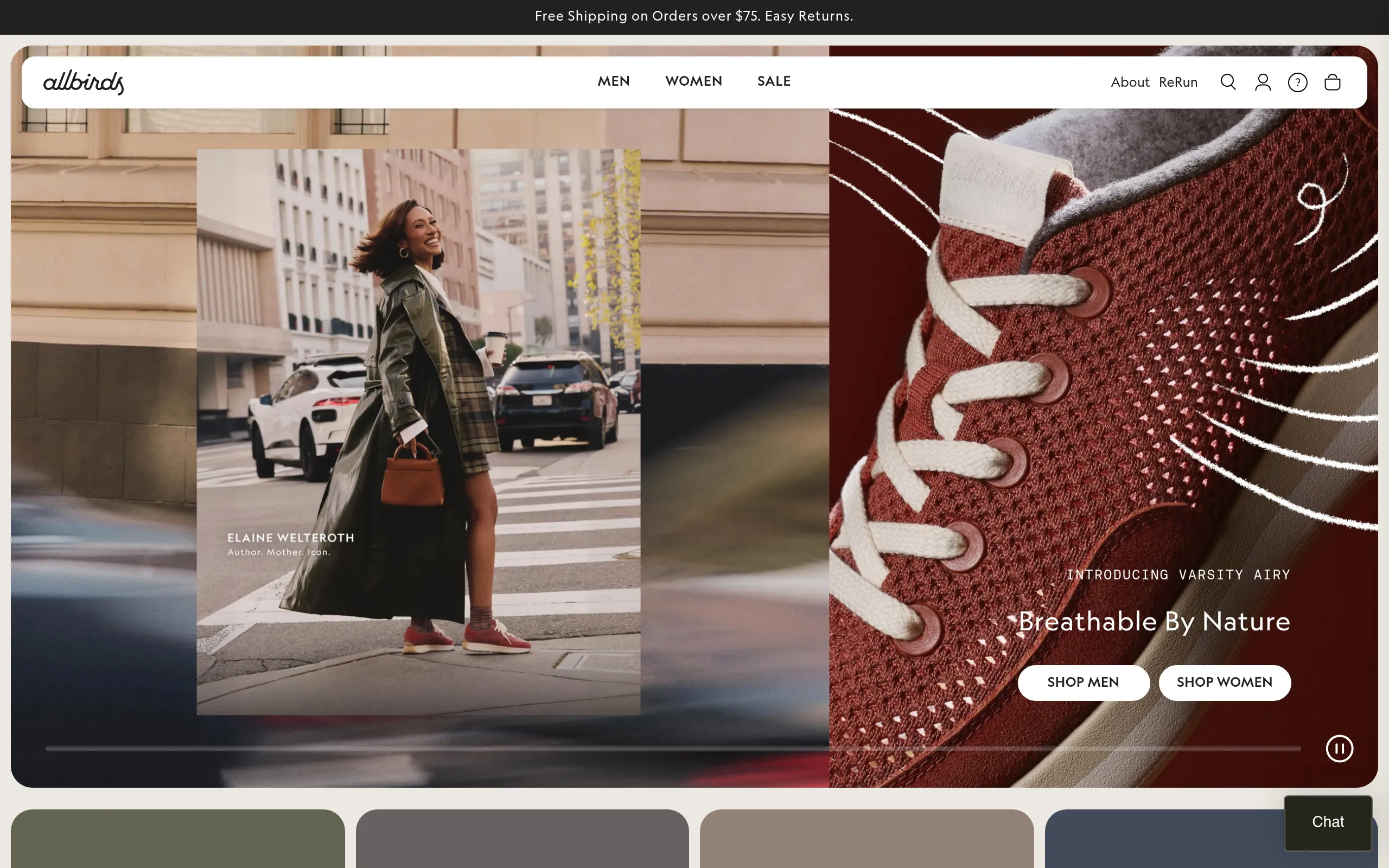Image resolution: width=1389 pixels, height=868 pixels.
Task: Sign in via the account icon
Action: pos(1263,82)
